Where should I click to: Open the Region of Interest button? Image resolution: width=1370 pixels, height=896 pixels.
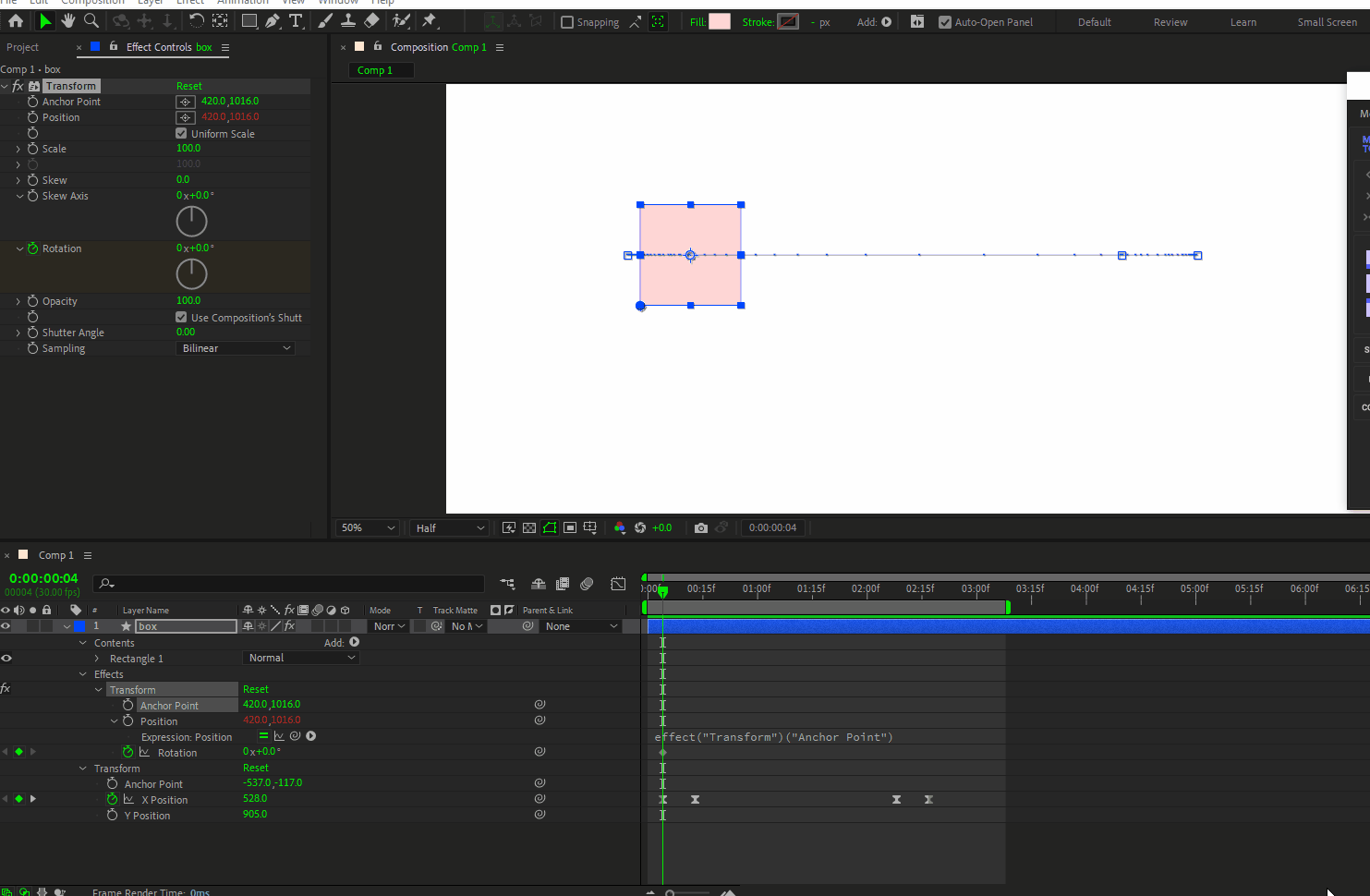pos(570,527)
